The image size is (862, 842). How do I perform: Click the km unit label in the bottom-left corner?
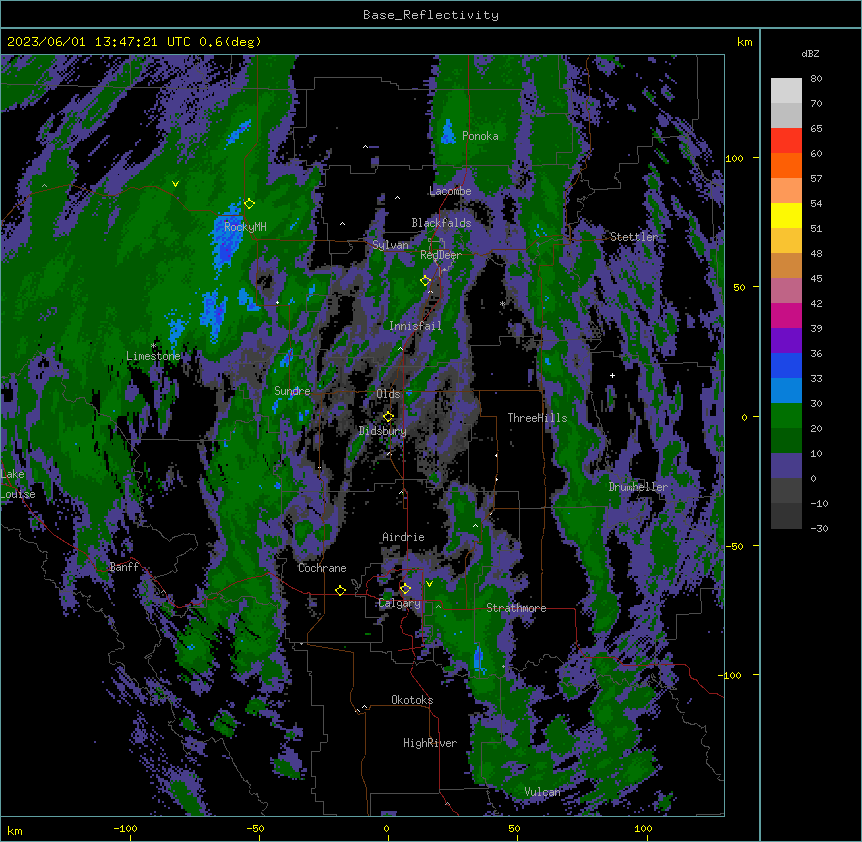(15, 830)
